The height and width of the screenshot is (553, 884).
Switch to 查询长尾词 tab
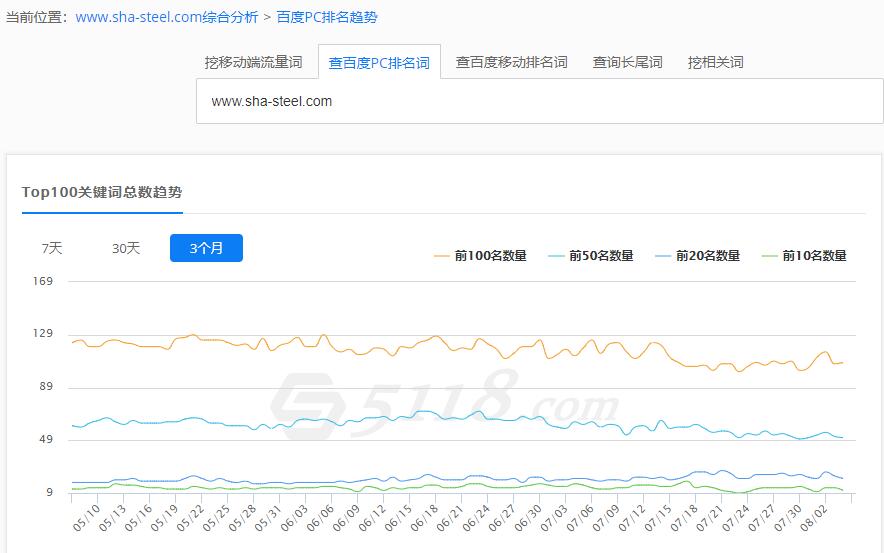point(627,62)
